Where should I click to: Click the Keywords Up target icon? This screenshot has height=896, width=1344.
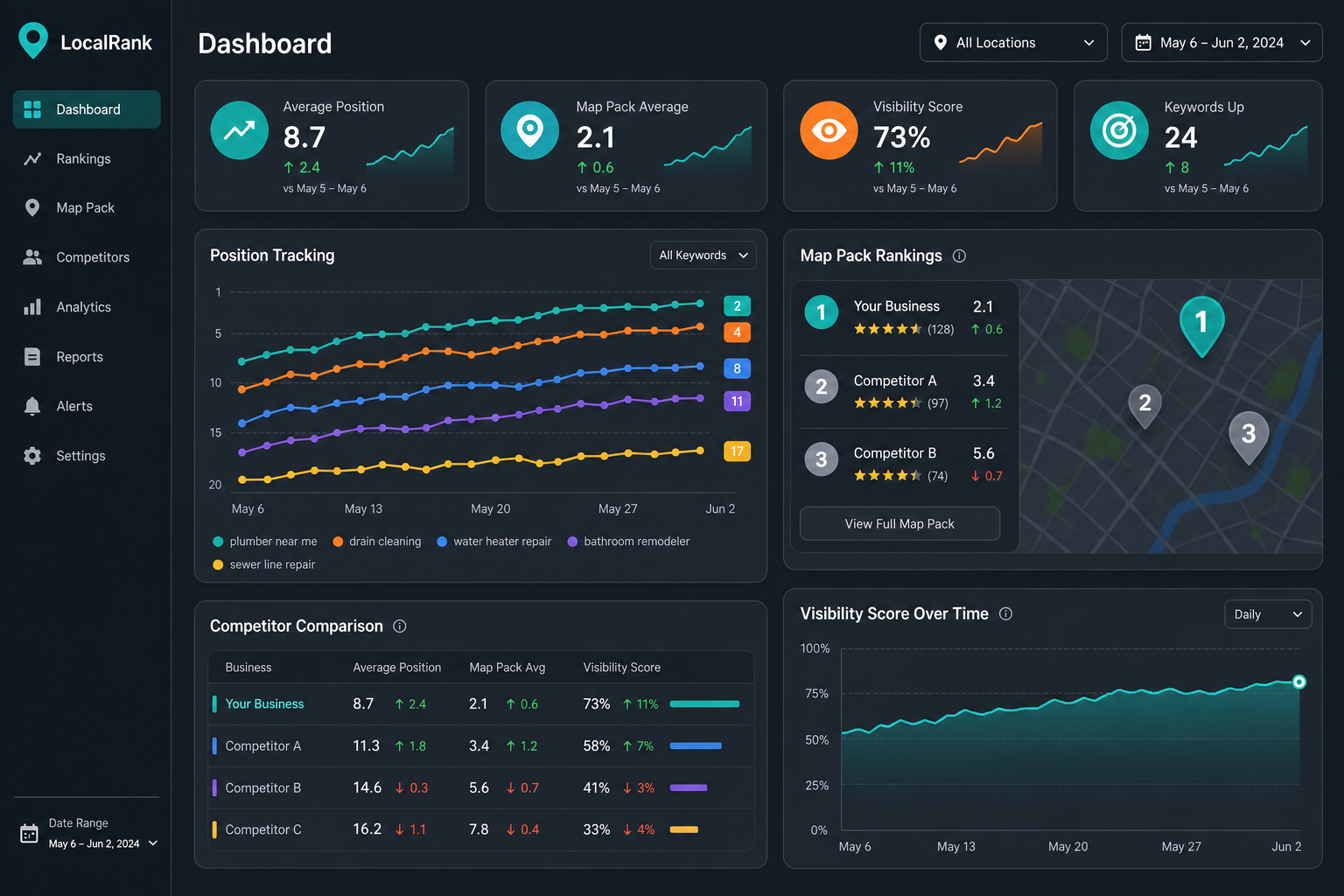(1119, 130)
